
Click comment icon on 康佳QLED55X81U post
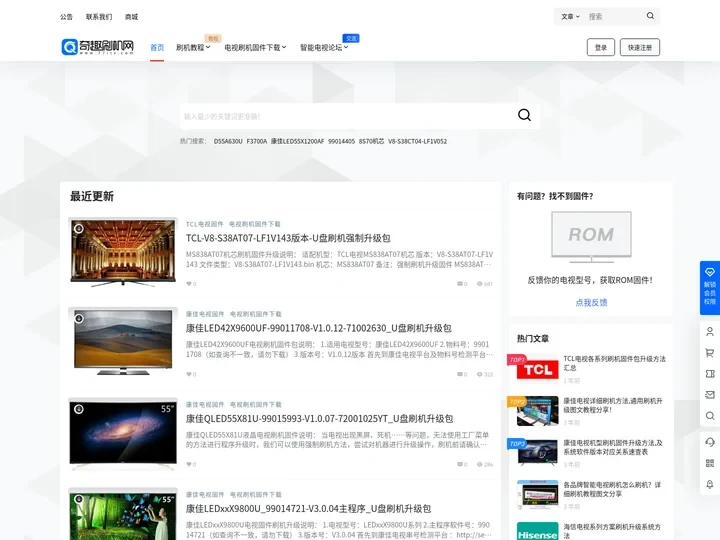pos(460,464)
